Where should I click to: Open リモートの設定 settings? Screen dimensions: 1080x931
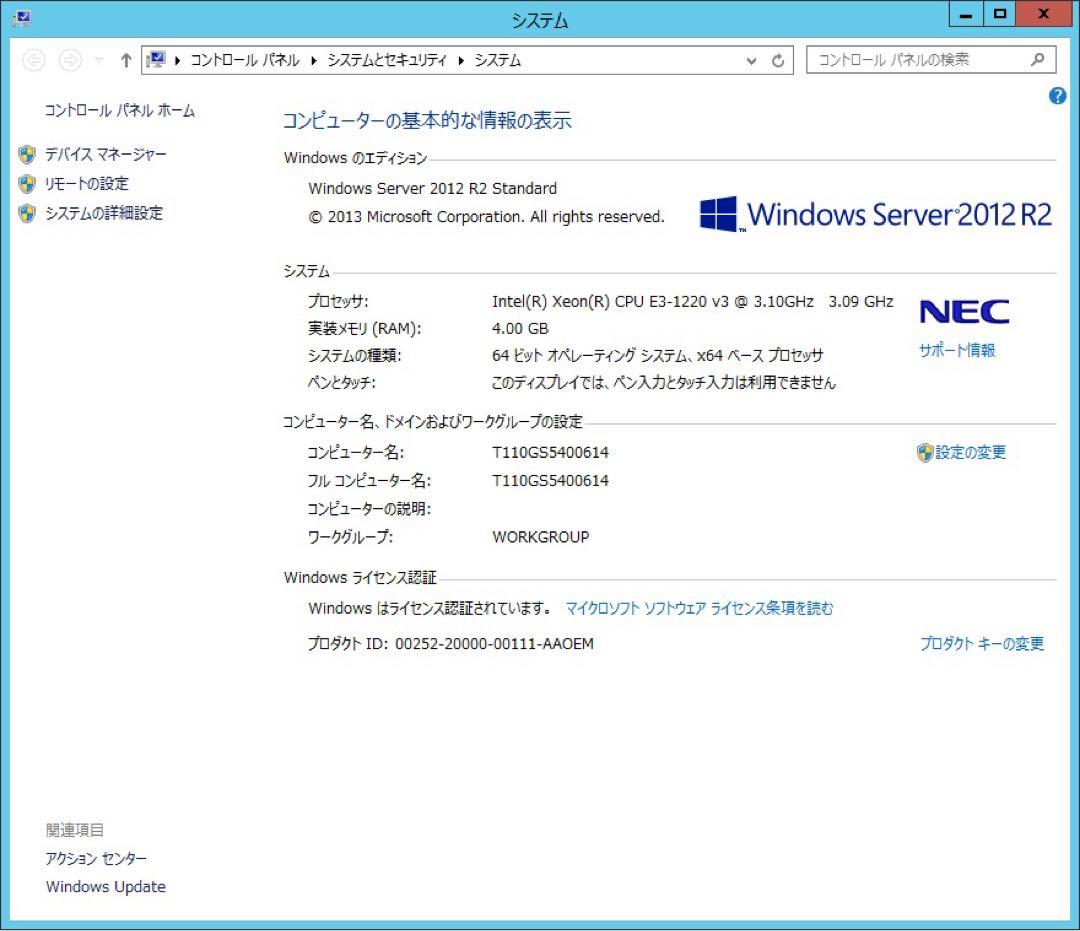point(86,183)
